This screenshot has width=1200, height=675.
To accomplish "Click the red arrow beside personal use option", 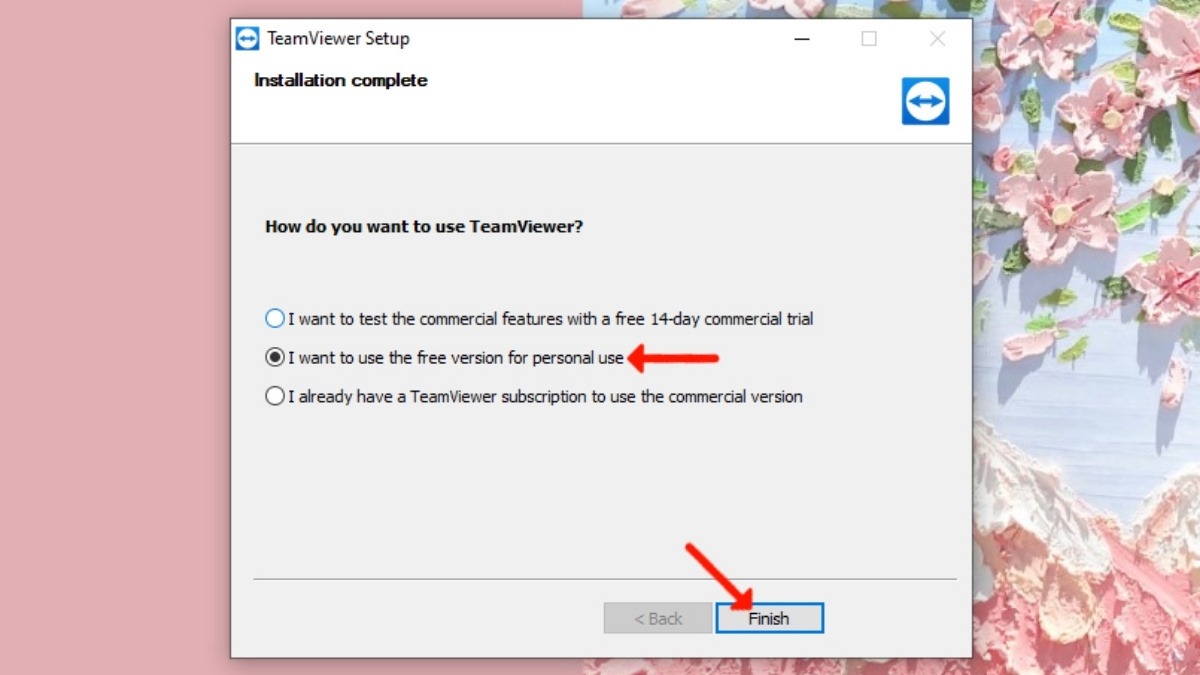I will (x=673, y=357).
